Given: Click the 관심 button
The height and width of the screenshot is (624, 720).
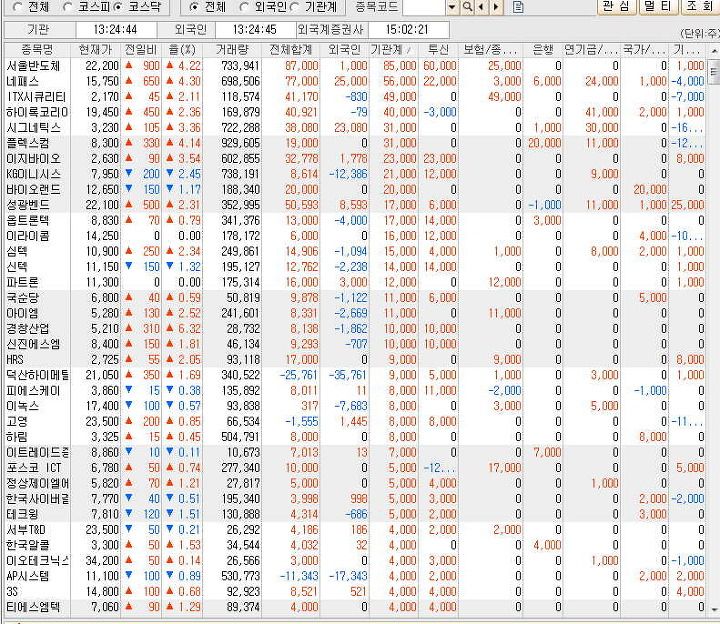Looking at the screenshot, I should [x=616, y=6].
